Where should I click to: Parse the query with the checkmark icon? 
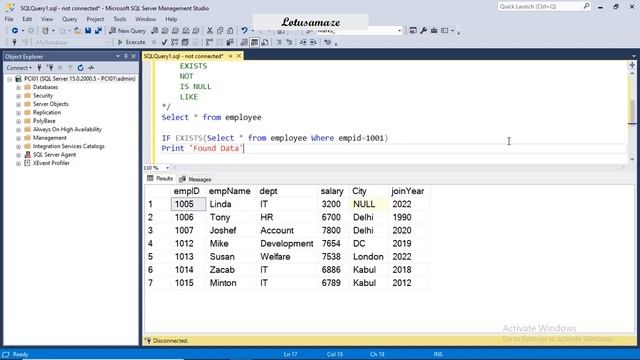(164, 42)
